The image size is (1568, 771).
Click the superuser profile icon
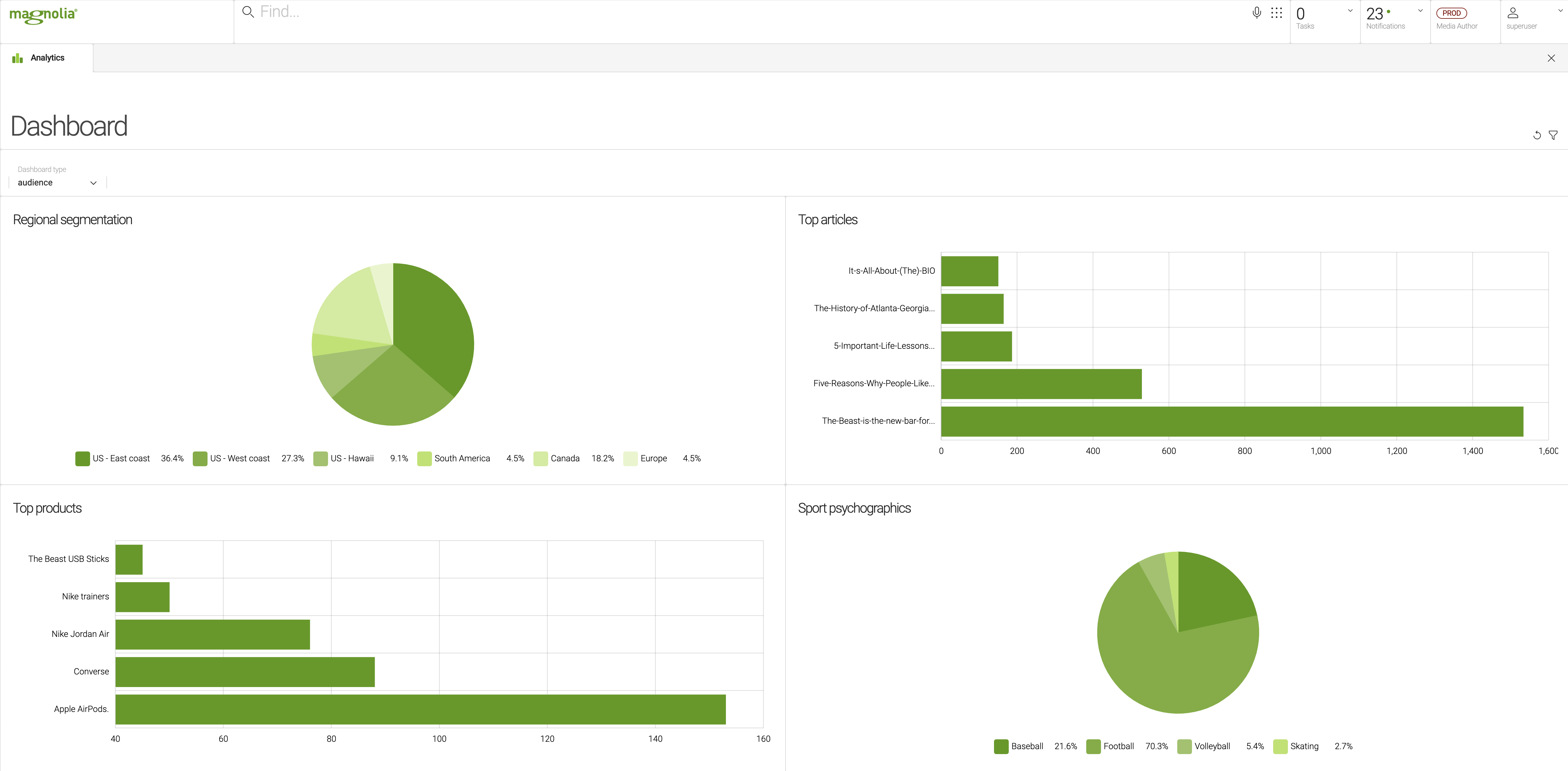tap(1513, 13)
